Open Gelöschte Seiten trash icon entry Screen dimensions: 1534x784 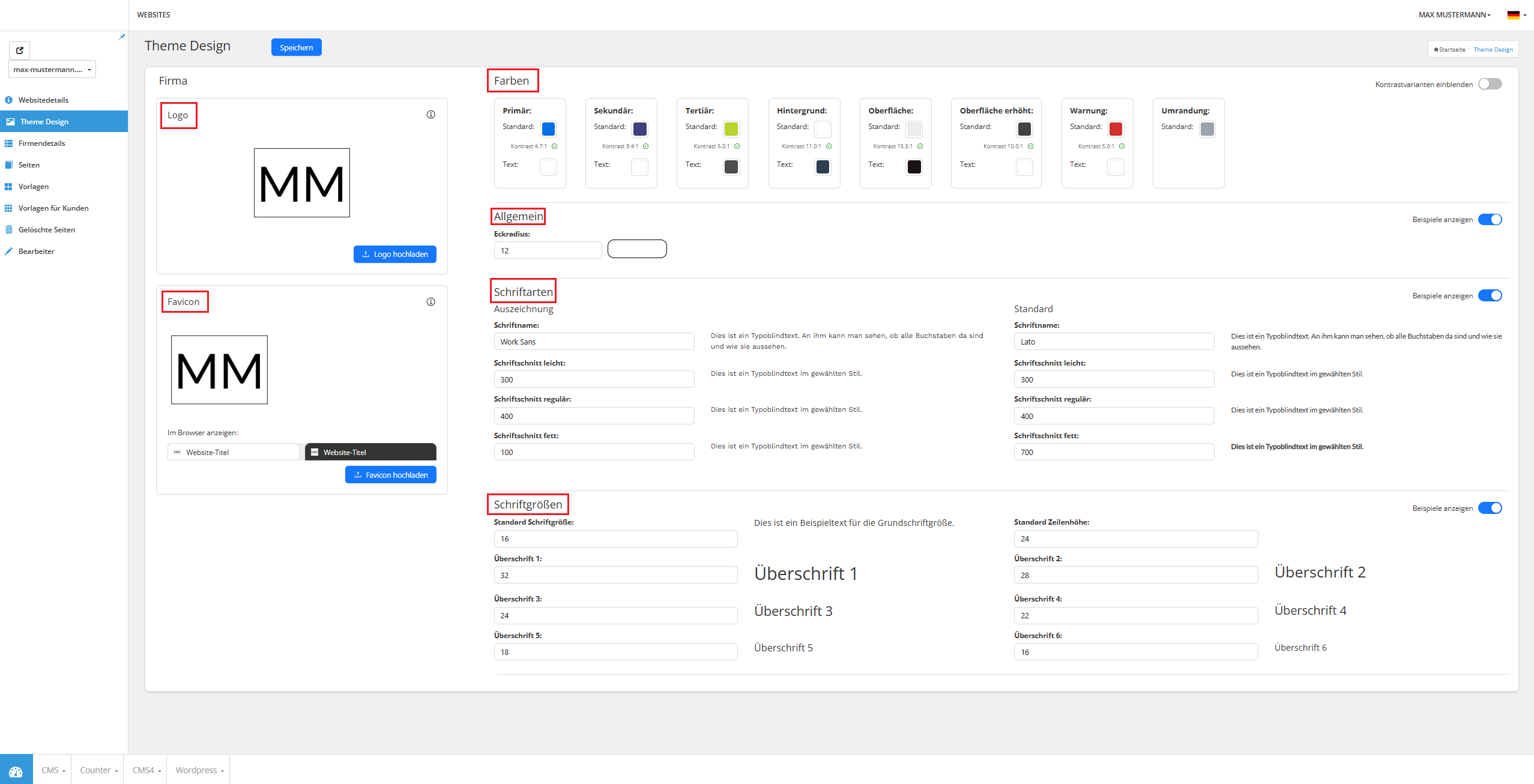click(x=9, y=229)
